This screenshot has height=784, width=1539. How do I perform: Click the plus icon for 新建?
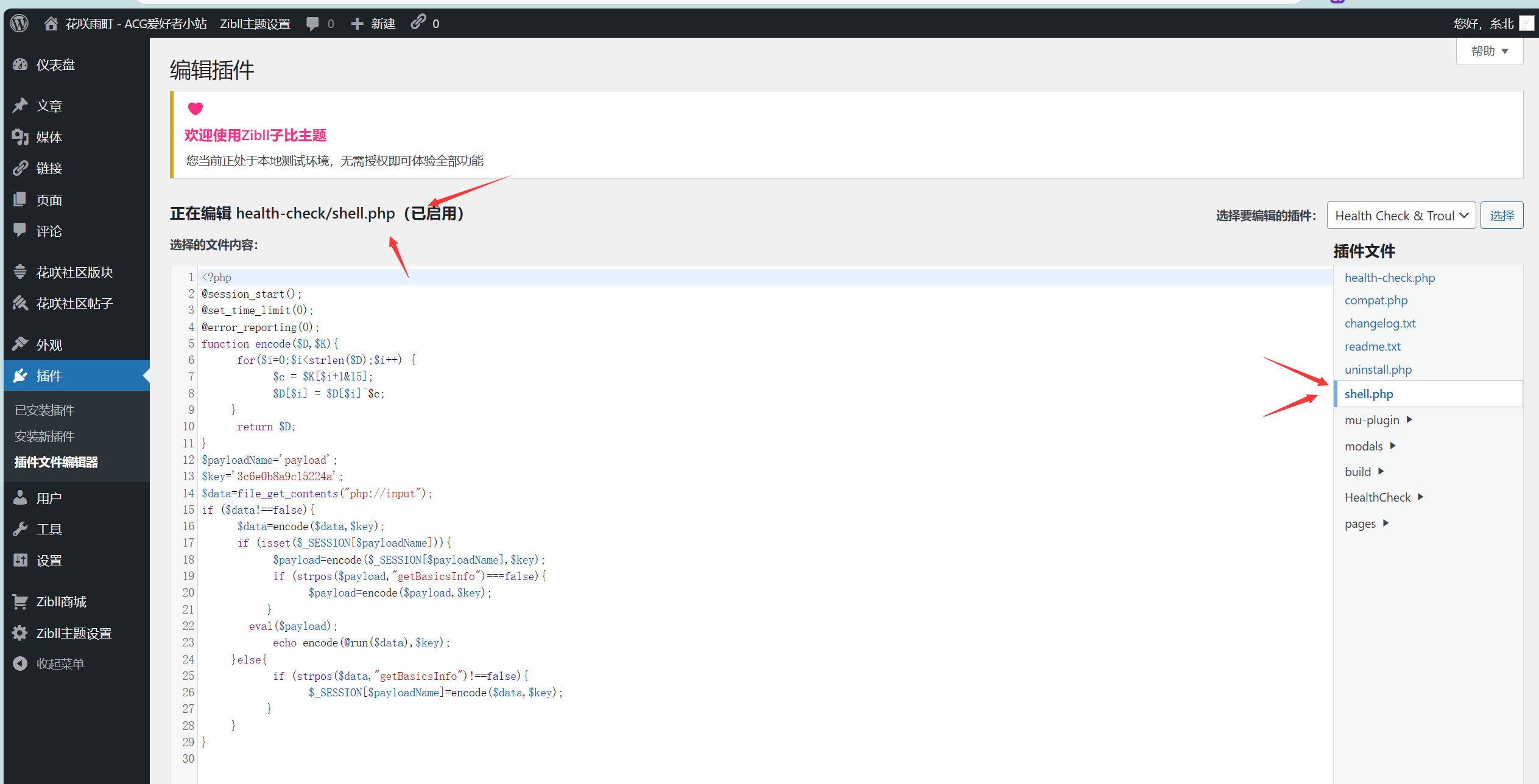point(357,23)
